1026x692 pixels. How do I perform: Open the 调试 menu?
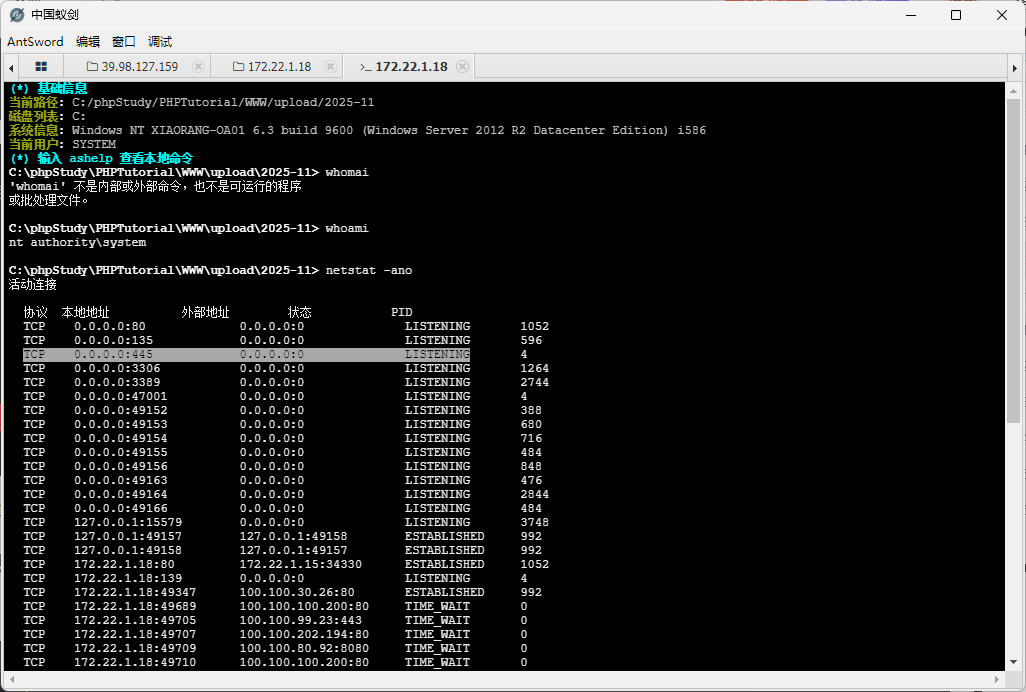point(160,41)
